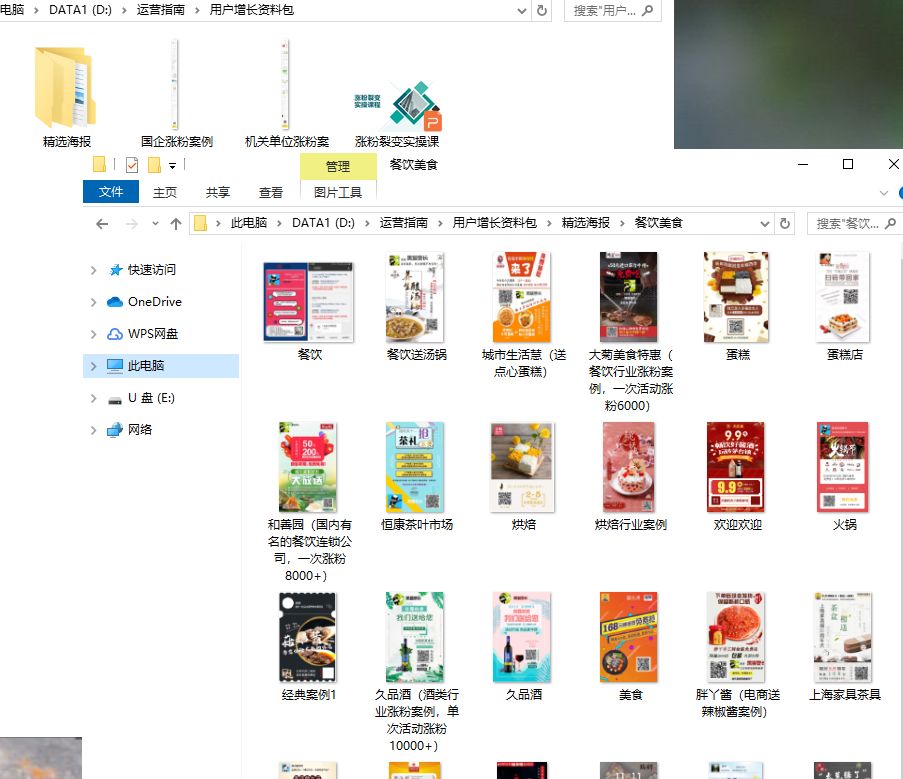Click the search magnifier icon in front window
Screen dimensions: 903x779
pos(890,223)
